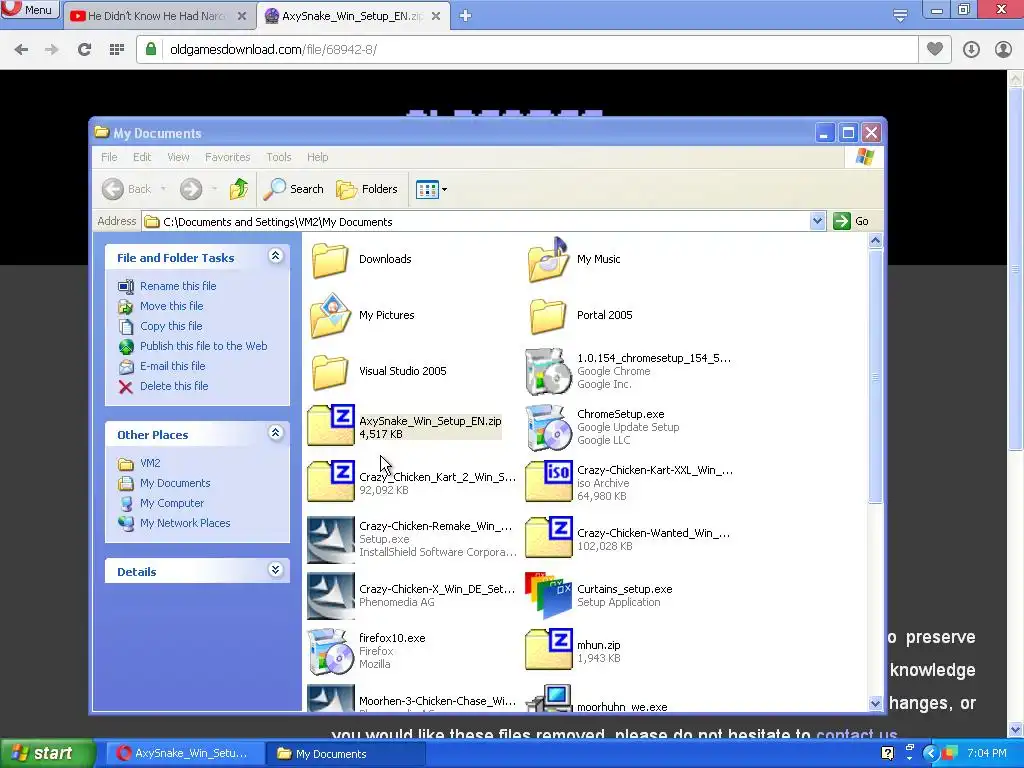The width and height of the screenshot is (1024, 768).
Task: Select the Crazy-Chicken-Kart-XXL iso archive icon
Action: click(x=549, y=481)
